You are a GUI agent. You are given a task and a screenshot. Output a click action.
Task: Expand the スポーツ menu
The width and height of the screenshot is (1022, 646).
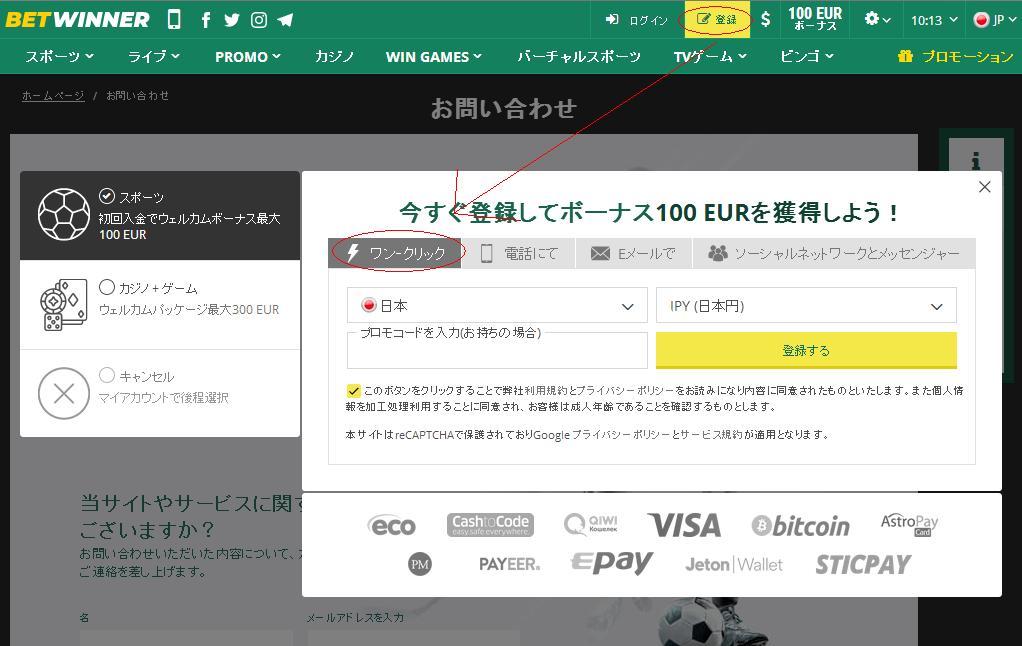tap(59, 57)
